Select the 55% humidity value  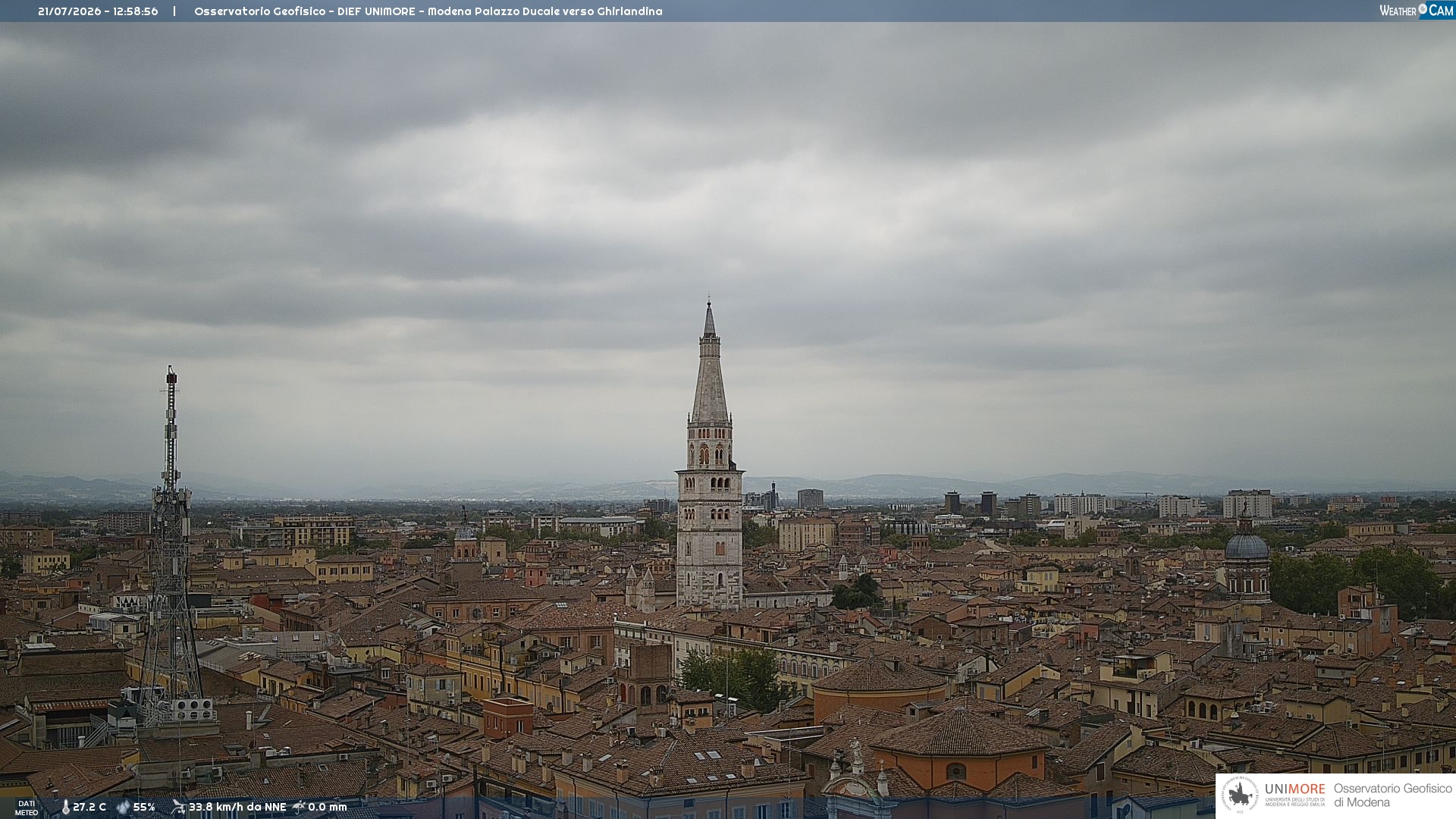(x=144, y=808)
